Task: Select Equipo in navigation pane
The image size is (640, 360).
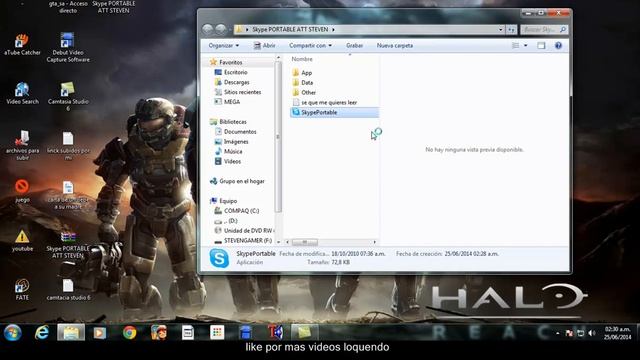Action: coord(228,201)
